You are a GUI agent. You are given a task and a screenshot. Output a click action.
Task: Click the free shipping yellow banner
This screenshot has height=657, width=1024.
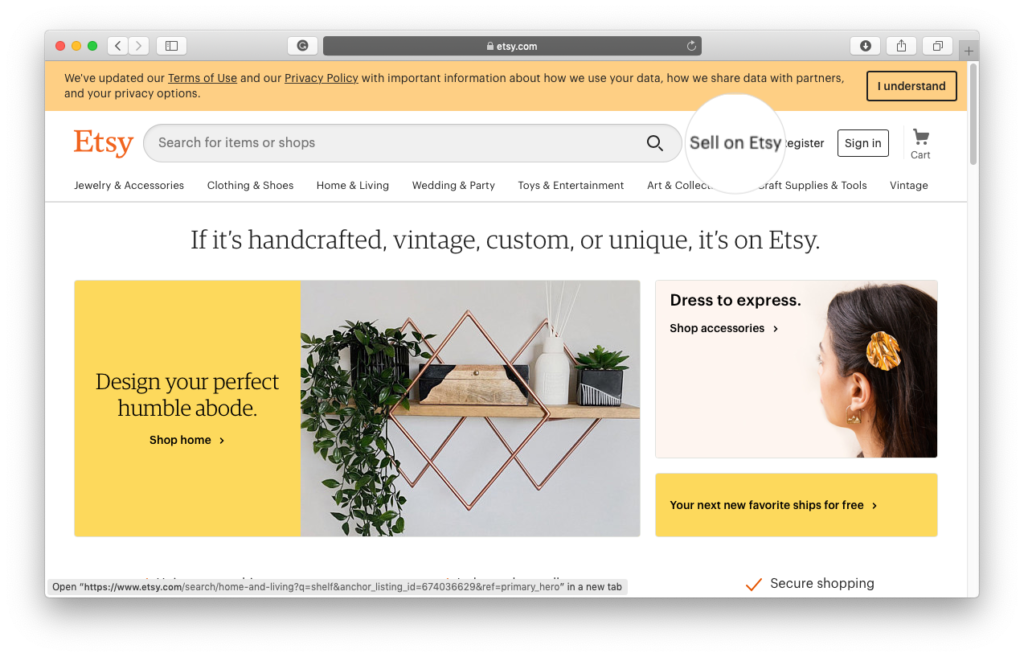click(x=796, y=505)
